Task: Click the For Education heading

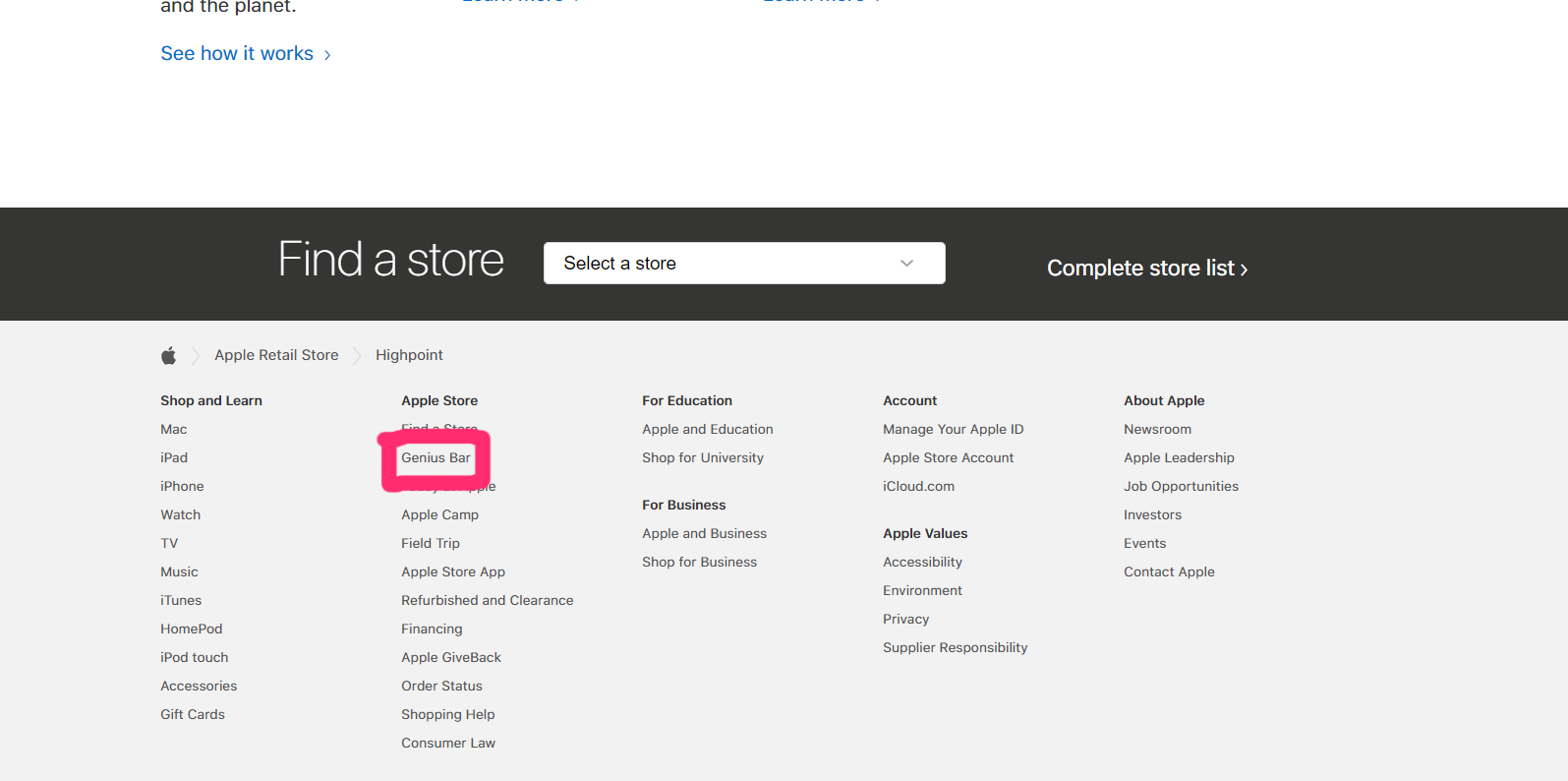Action: (687, 400)
